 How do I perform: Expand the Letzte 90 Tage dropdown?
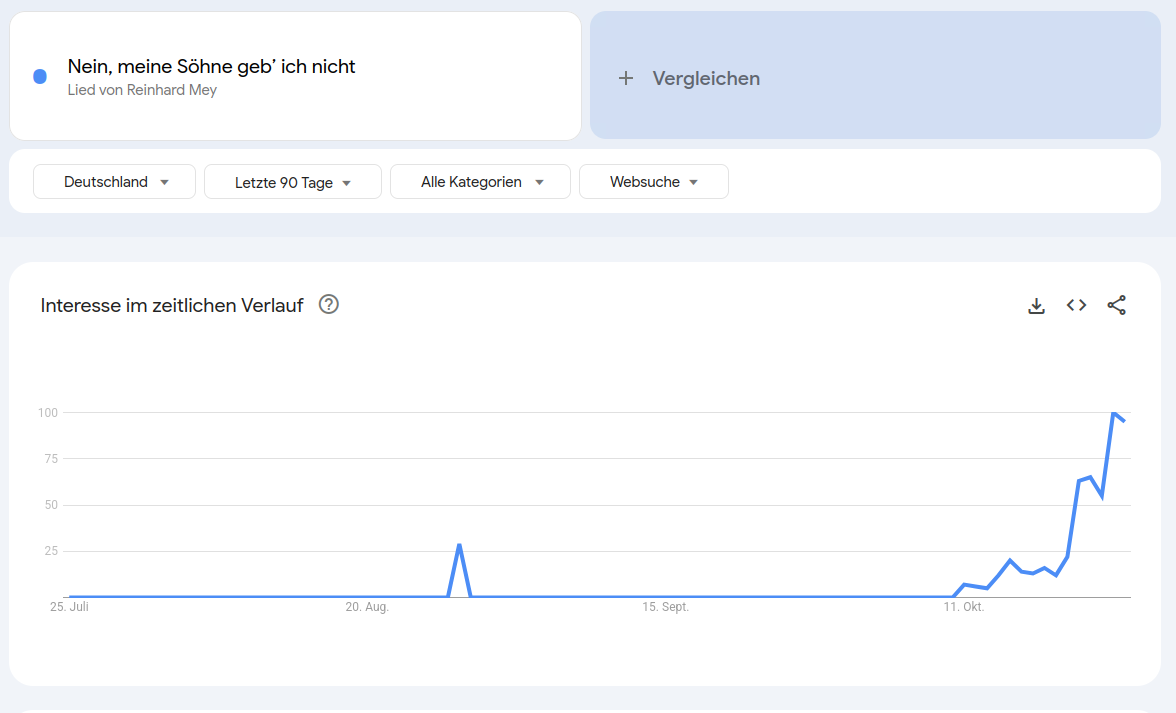coord(293,182)
